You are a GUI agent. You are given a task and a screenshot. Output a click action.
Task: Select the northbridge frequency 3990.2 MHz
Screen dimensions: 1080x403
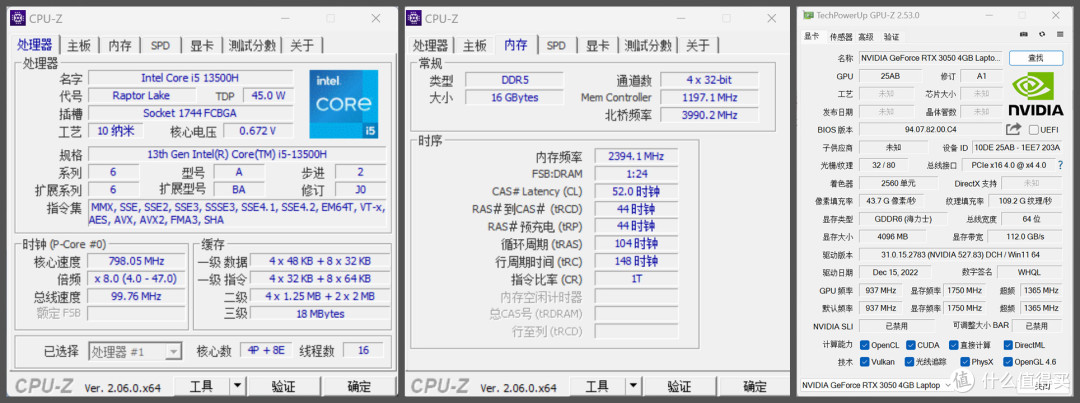pyautogui.click(x=709, y=115)
